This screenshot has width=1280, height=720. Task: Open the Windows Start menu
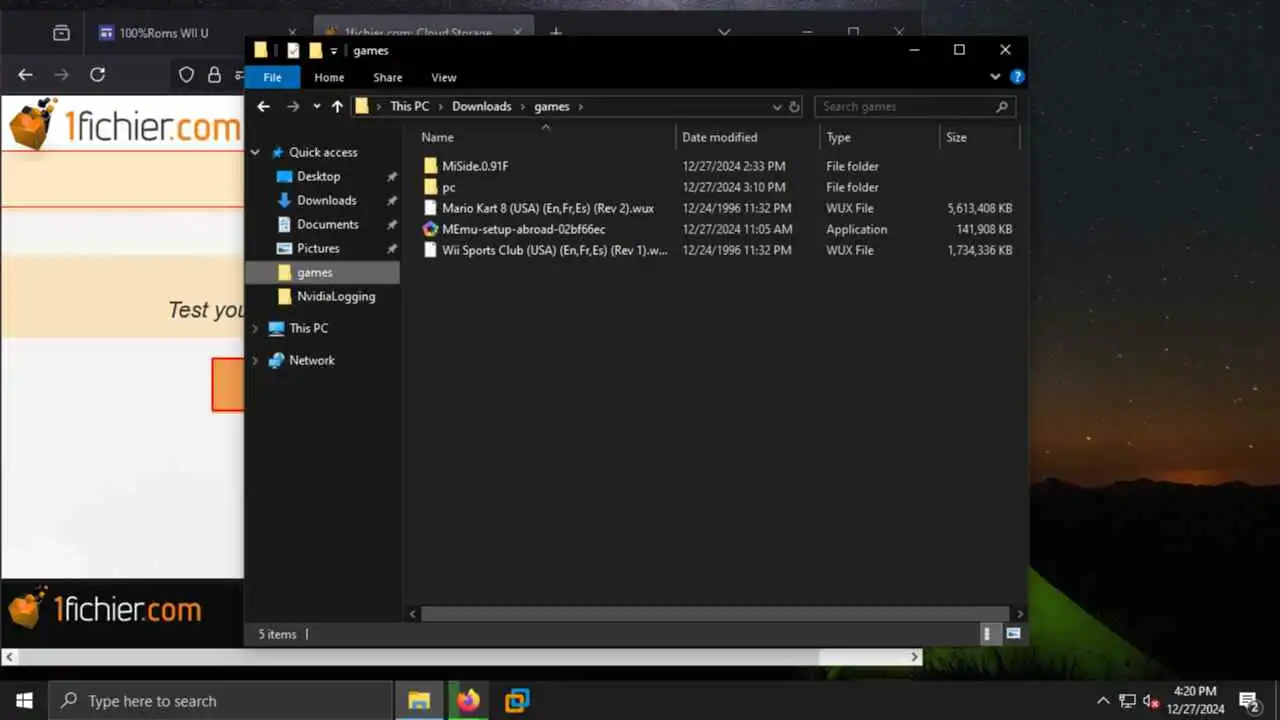[x=24, y=701]
